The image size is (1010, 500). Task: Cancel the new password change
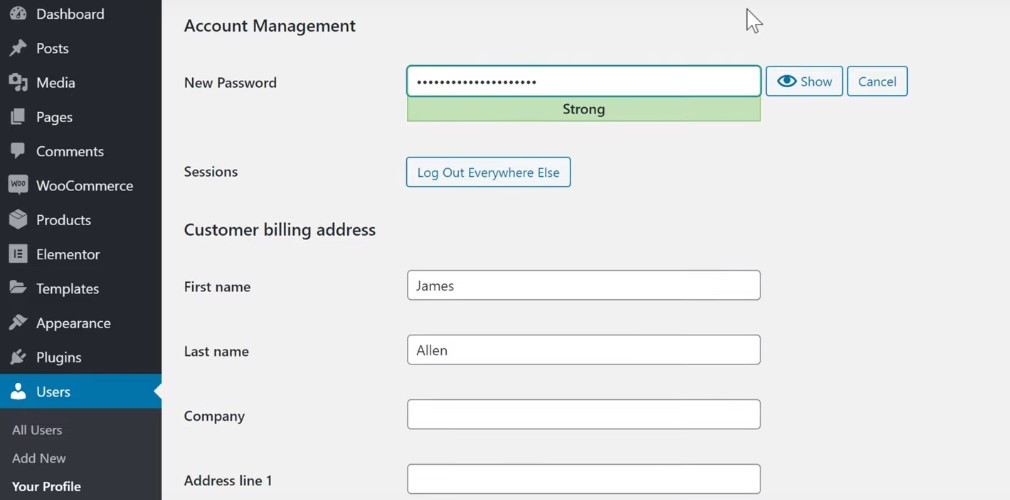(877, 82)
